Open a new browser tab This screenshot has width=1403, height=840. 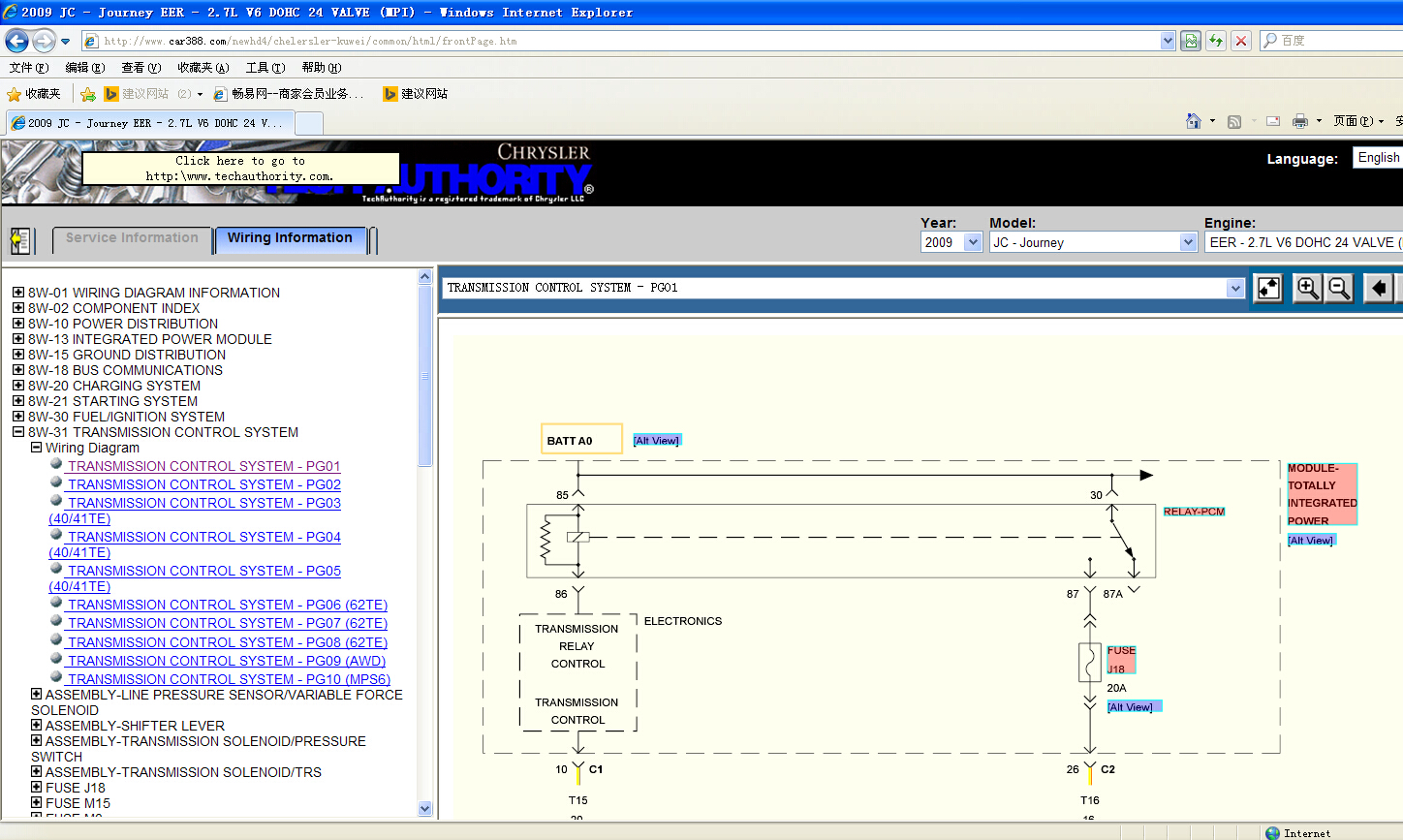308,123
